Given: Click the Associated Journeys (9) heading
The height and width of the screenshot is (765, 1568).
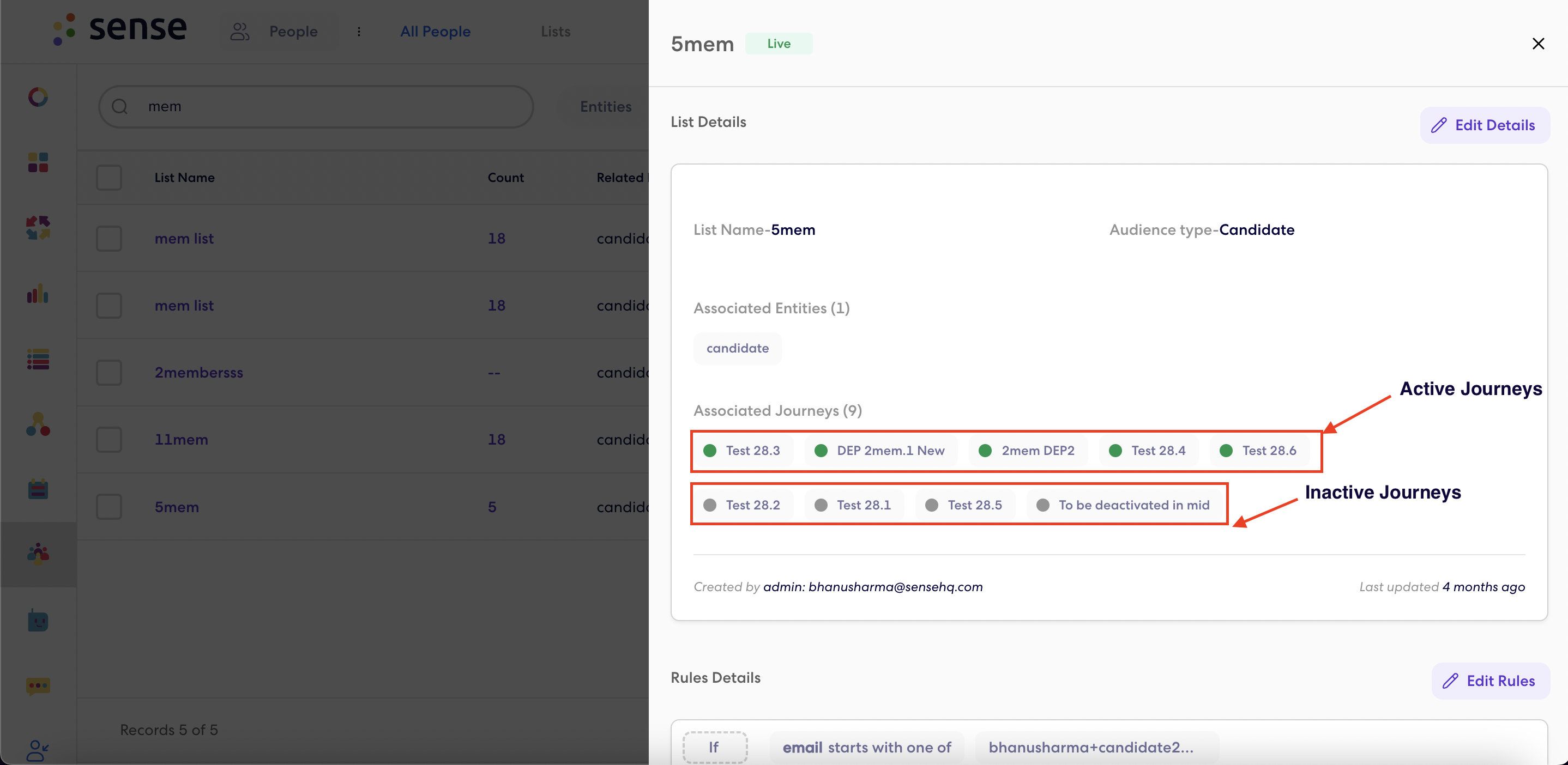Looking at the screenshot, I should coord(777,410).
